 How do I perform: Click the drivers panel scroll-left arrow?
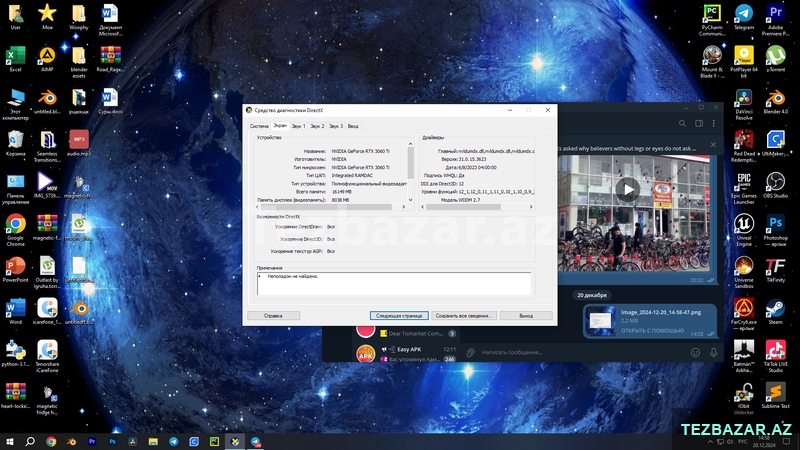[x=422, y=207]
